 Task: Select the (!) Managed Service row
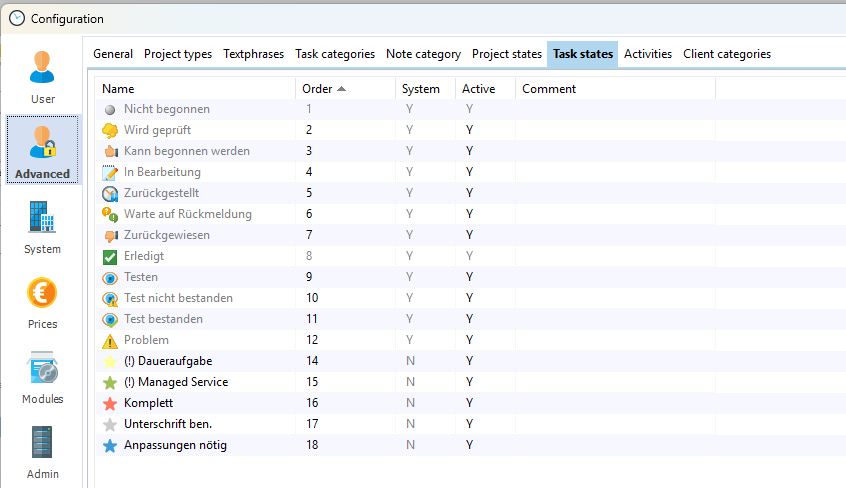click(x=176, y=382)
